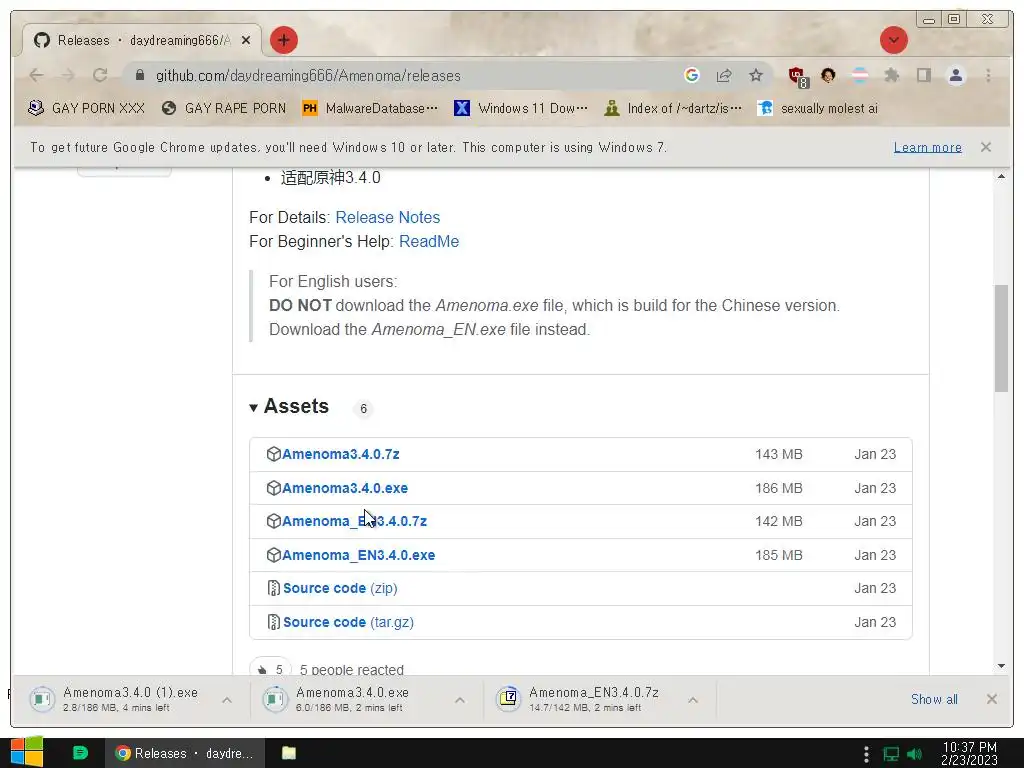This screenshot has height=768, width=1024.
Task: View site information lock icon
Action: point(139,76)
